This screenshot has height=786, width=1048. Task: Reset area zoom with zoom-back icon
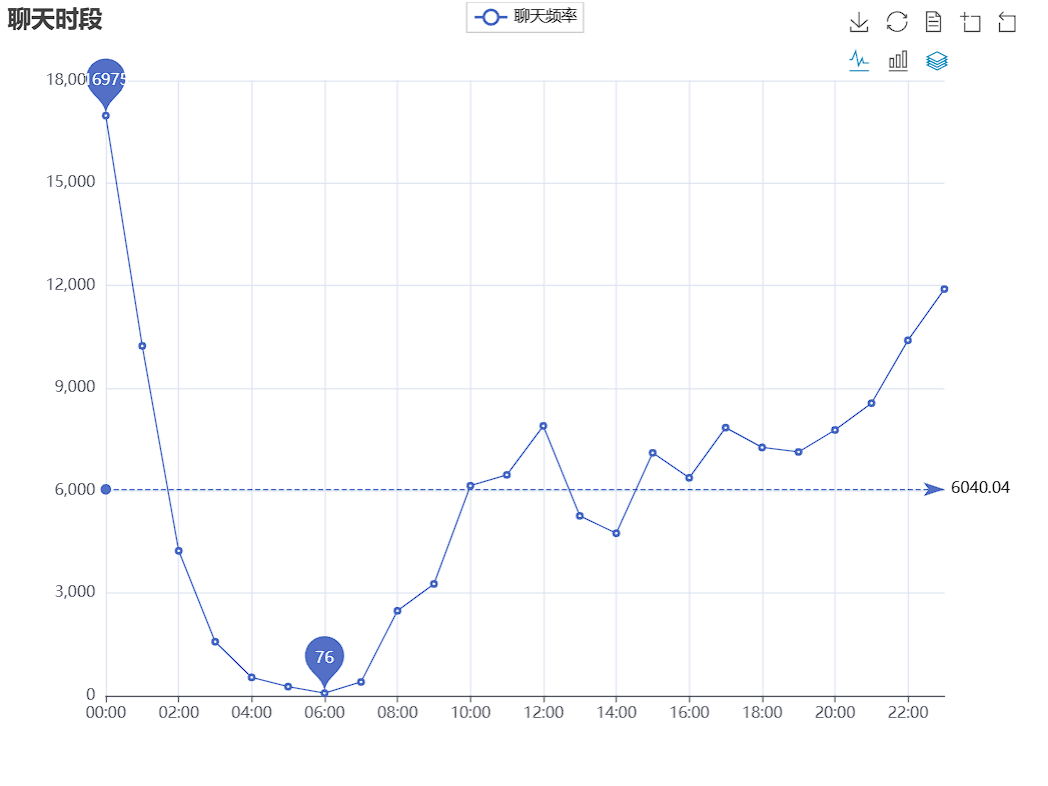[x=1007, y=22]
